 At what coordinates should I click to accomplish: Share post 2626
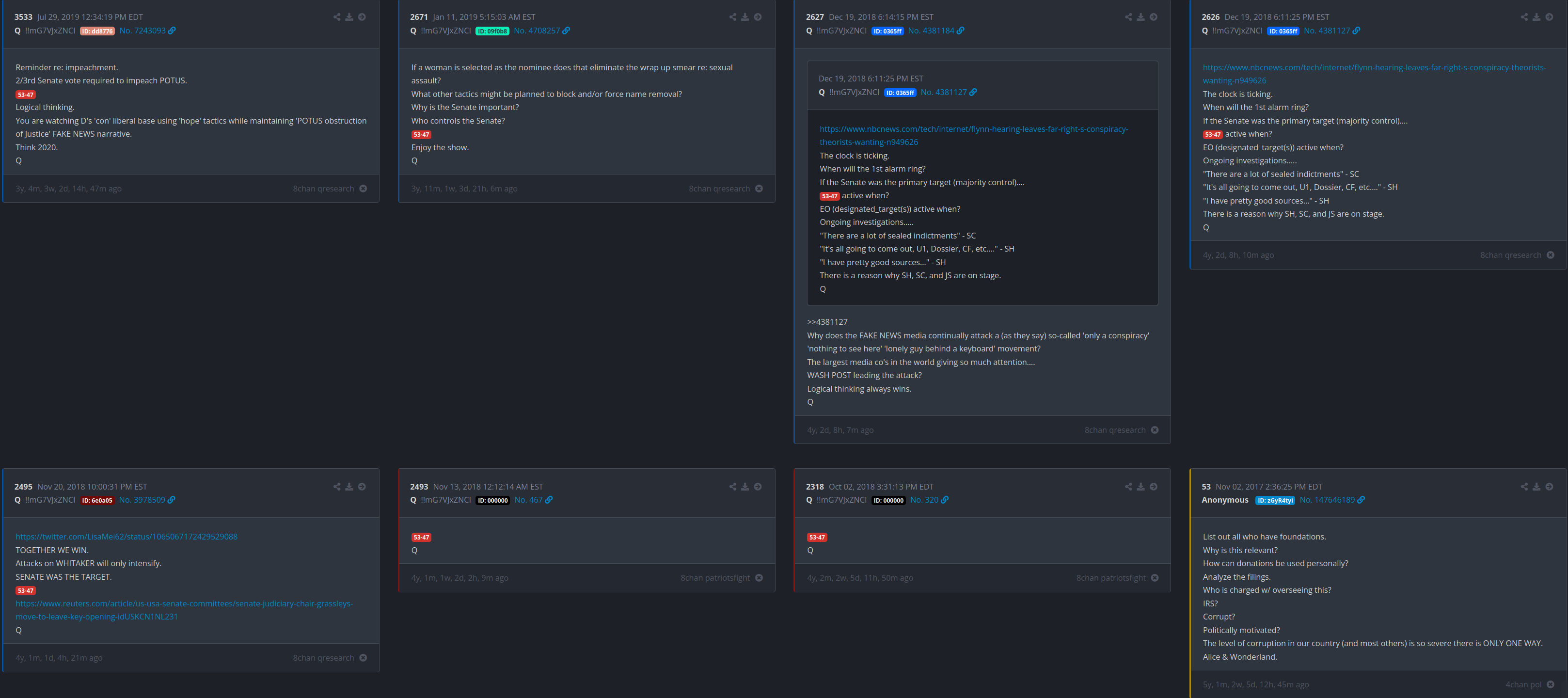[1524, 17]
